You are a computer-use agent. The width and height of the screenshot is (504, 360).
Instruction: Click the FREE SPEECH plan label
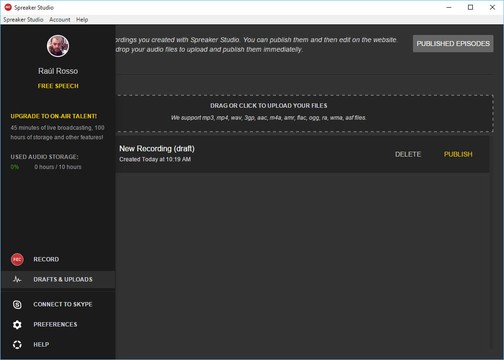coord(58,86)
